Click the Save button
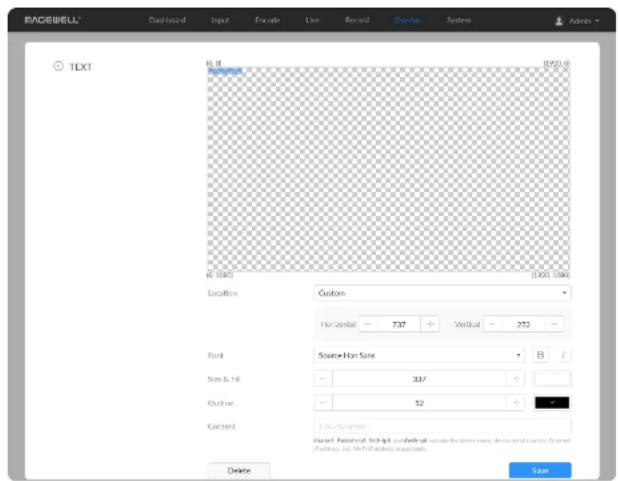618x481 pixels. (540, 470)
